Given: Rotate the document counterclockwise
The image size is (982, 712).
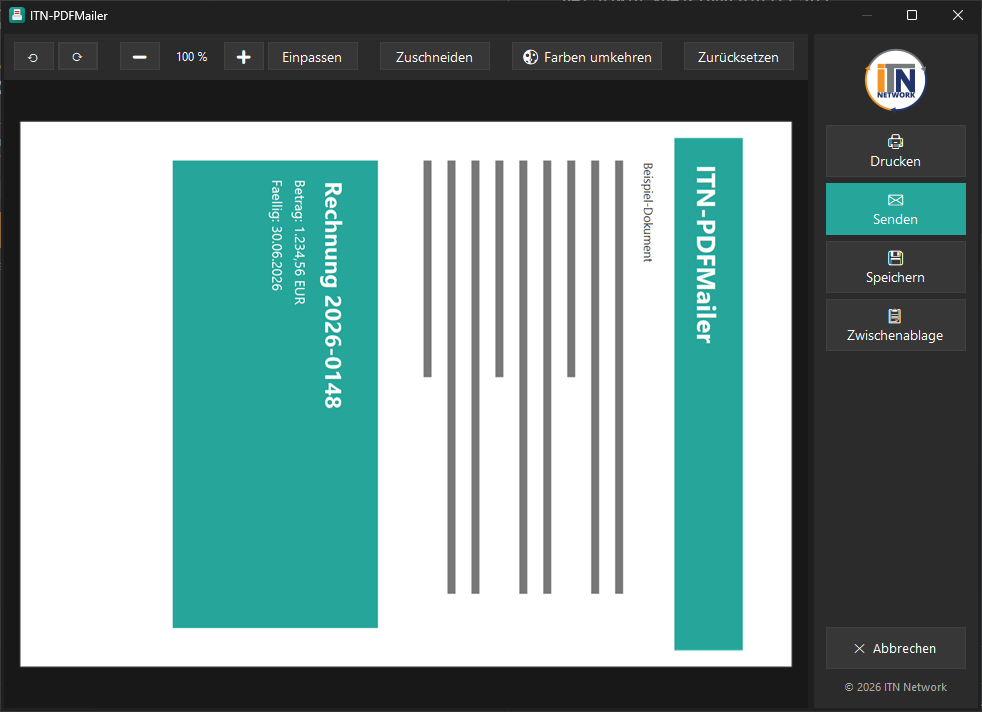Looking at the screenshot, I should pos(33,57).
